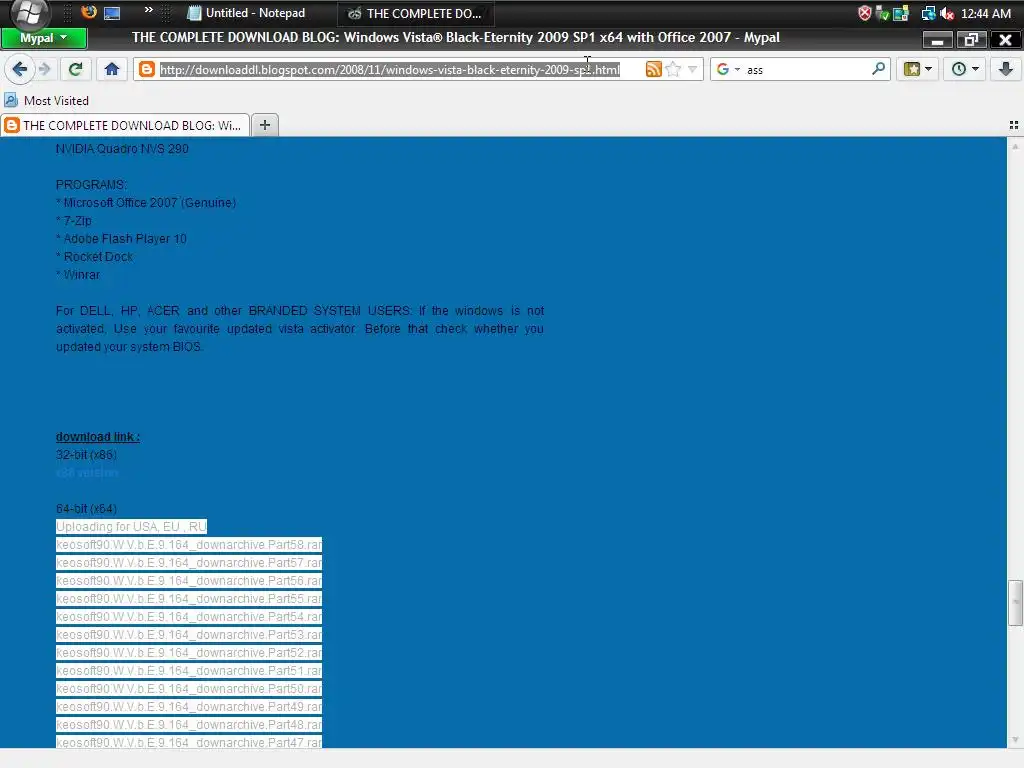Open the Part50.rar download link
This screenshot has width=1024, height=768.
pyautogui.click(x=189, y=689)
